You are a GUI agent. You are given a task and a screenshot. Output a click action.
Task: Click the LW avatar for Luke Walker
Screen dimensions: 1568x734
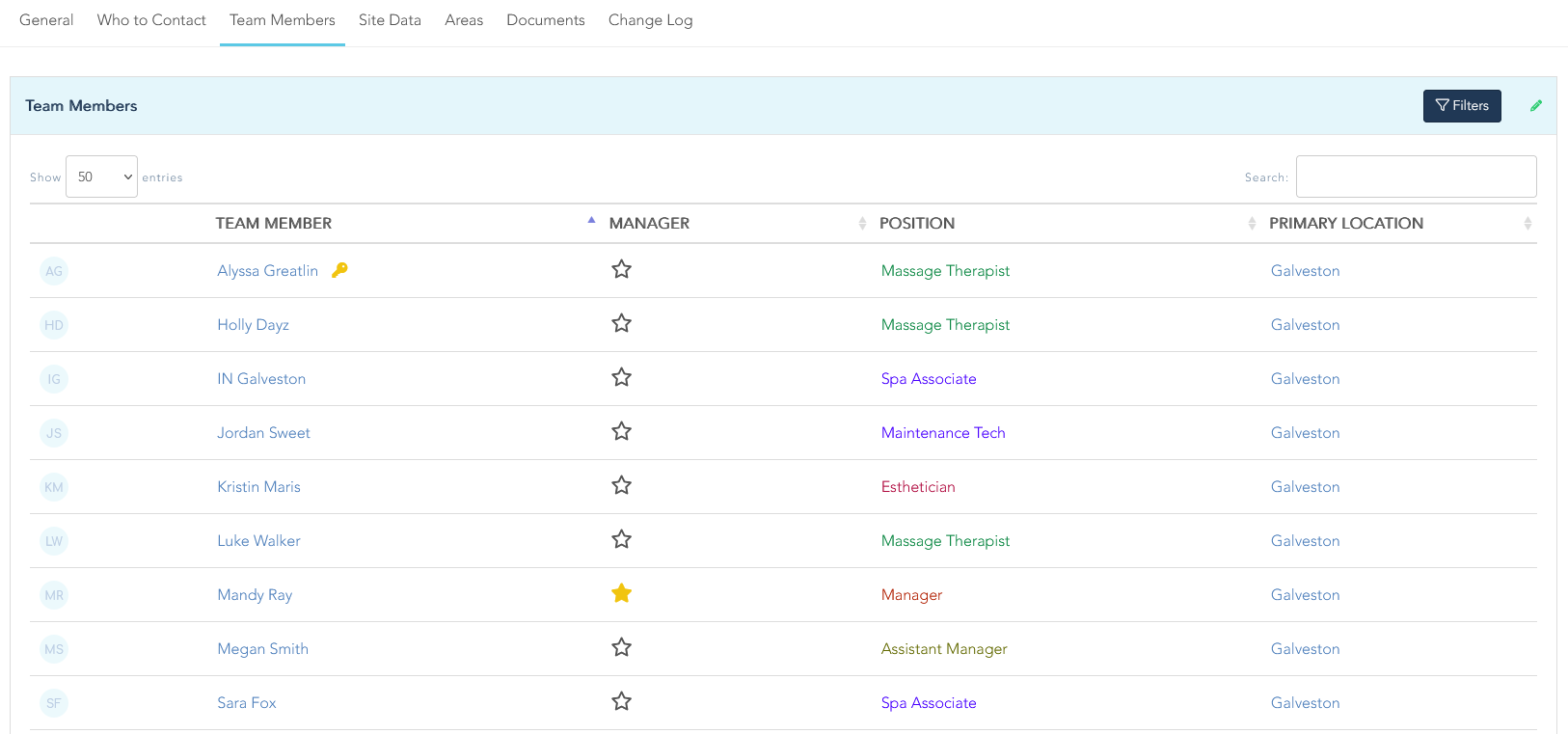(54, 541)
